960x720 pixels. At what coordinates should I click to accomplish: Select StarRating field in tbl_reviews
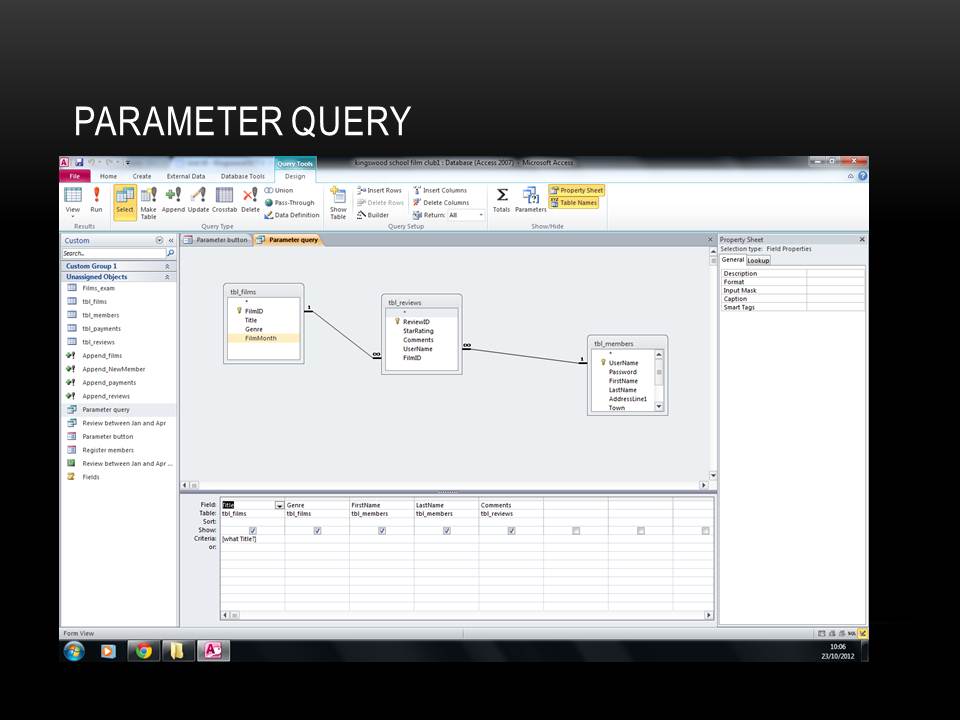[418, 331]
